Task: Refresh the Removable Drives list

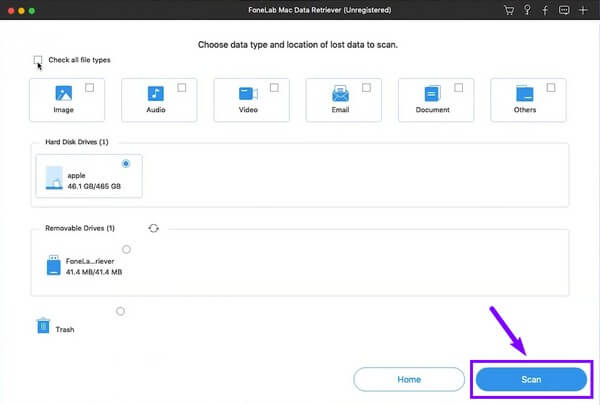Action: [153, 228]
